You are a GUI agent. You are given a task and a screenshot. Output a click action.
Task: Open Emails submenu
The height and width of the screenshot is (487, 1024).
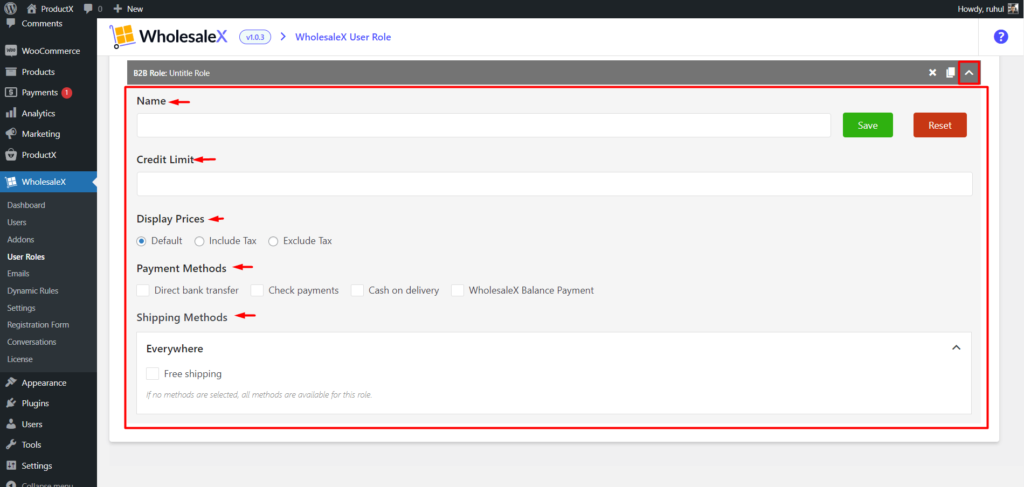[x=18, y=274]
